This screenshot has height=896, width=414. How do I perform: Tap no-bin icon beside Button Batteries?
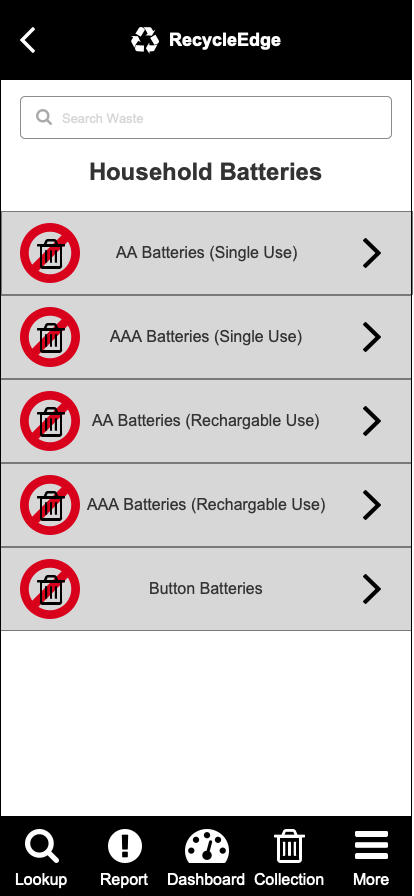coord(50,589)
